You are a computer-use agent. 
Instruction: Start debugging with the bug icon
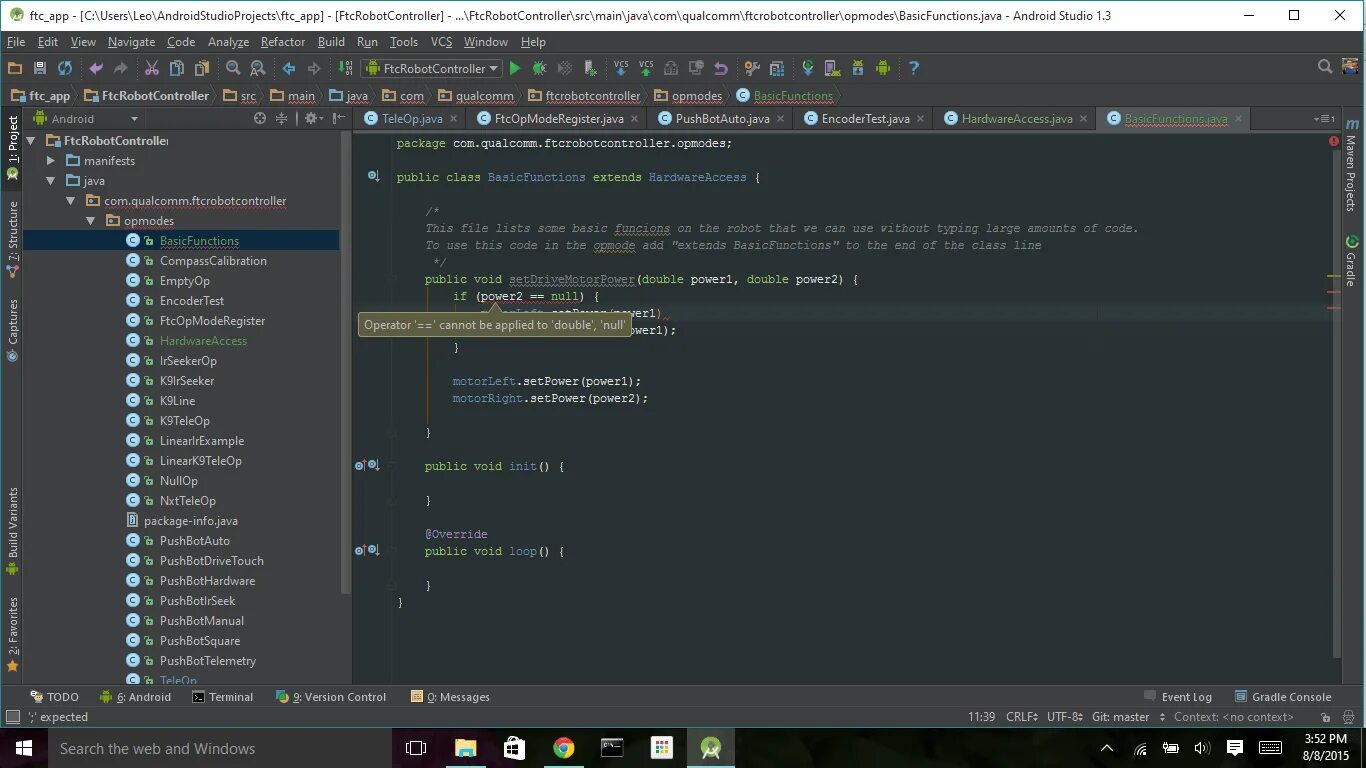[540, 68]
